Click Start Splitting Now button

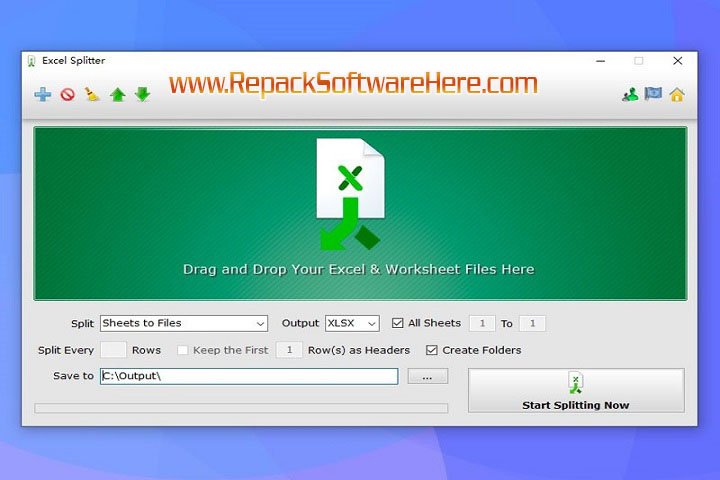576,390
